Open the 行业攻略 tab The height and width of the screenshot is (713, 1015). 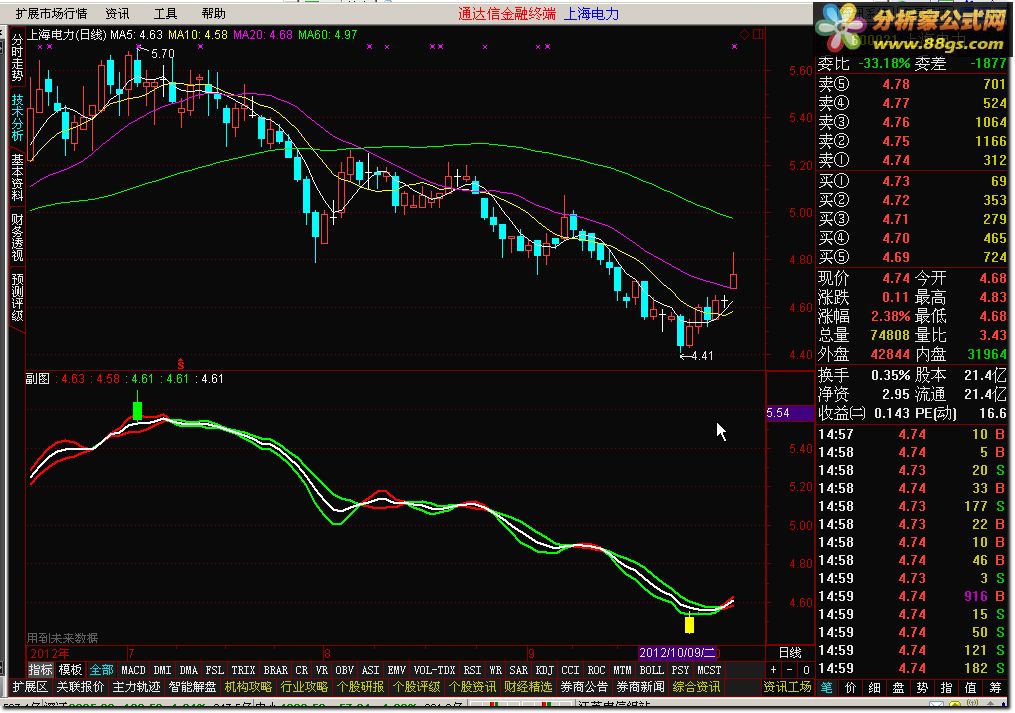tap(304, 687)
